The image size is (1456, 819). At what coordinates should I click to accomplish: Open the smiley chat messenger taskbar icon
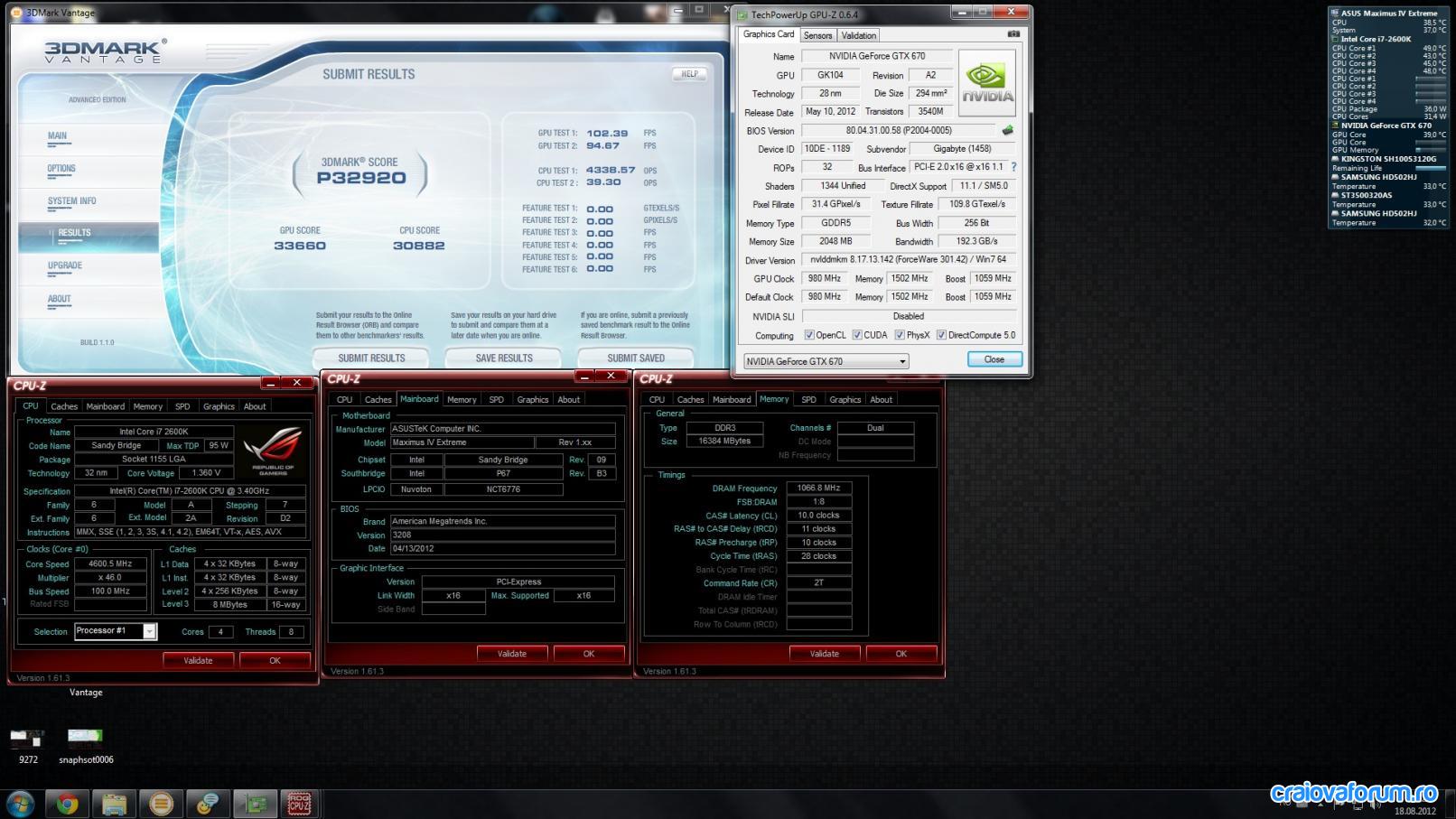coord(208,803)
